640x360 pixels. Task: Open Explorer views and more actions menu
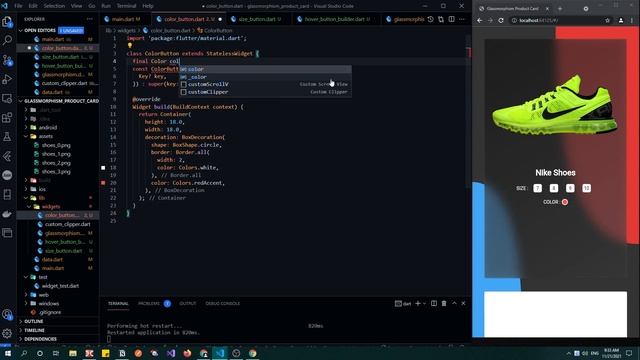89,19
